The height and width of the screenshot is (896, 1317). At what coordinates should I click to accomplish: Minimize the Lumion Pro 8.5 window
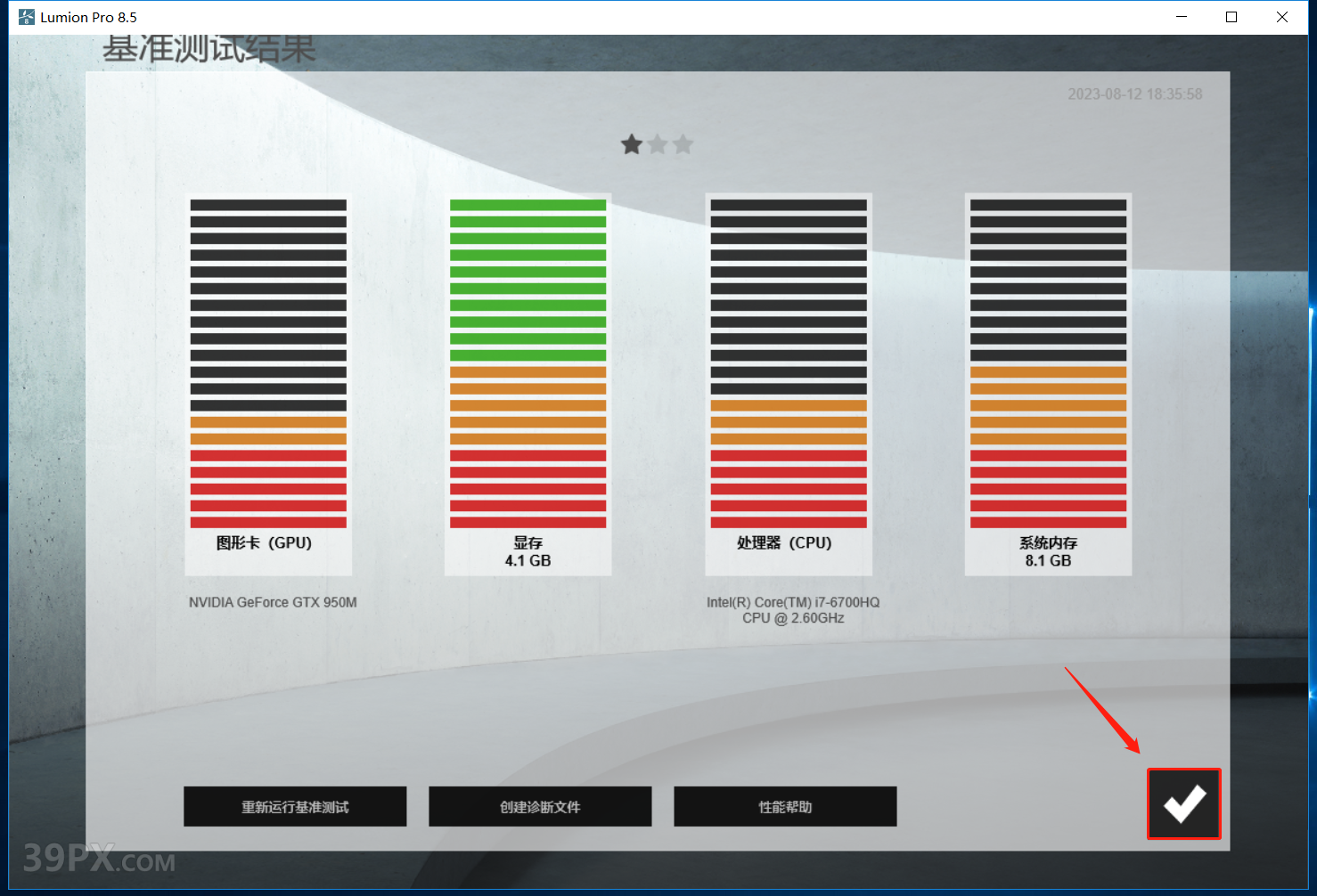pos(1182,17)
